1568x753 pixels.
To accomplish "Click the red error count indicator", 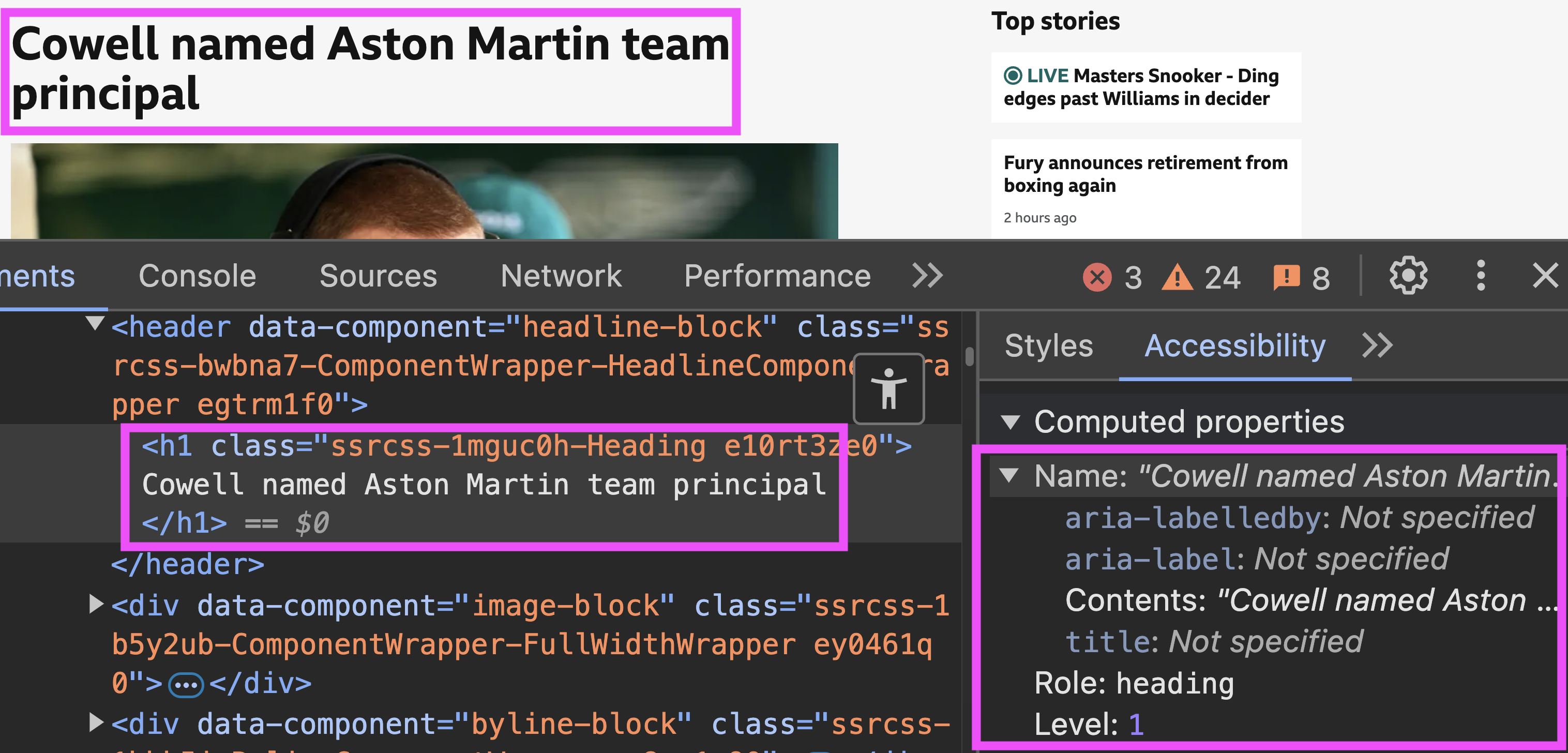I will (1097, 277).
